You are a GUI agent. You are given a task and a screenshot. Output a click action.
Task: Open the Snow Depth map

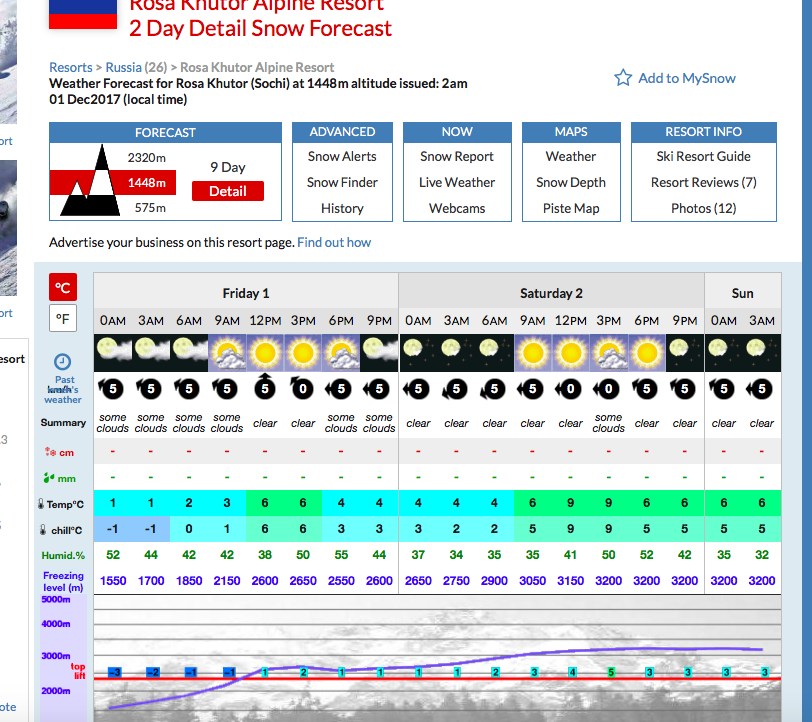coord(571,182)
